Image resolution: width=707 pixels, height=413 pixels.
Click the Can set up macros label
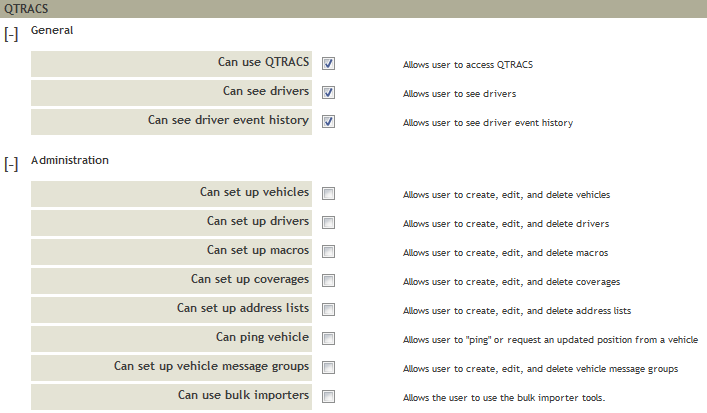point(258,250)
